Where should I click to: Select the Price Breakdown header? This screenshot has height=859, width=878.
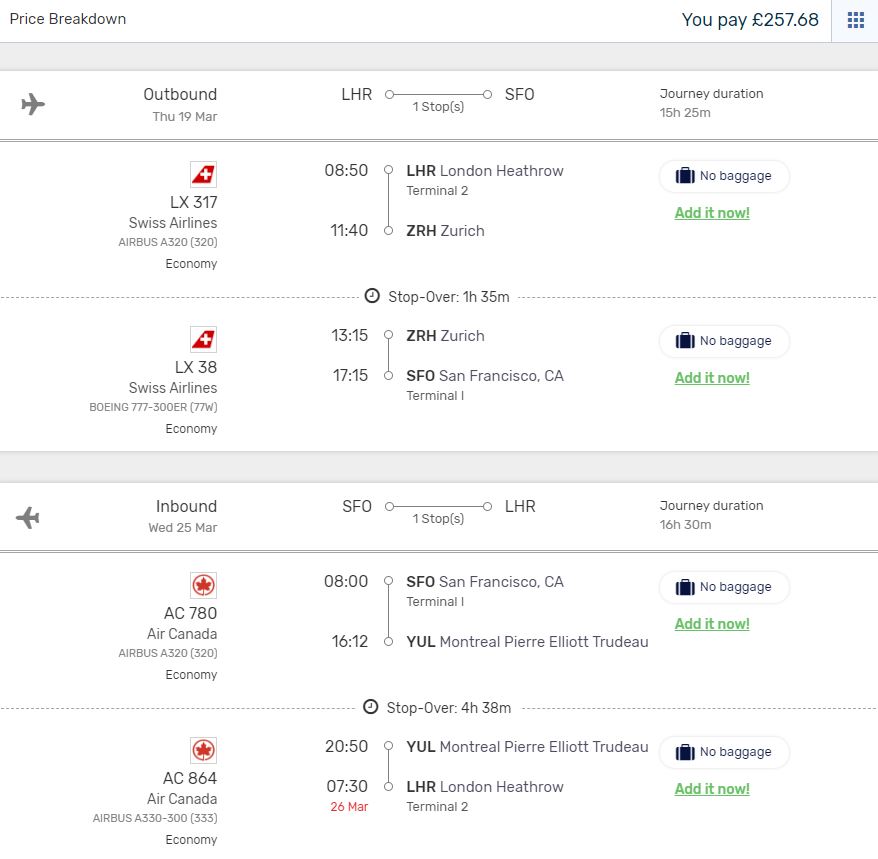[67, 19]
